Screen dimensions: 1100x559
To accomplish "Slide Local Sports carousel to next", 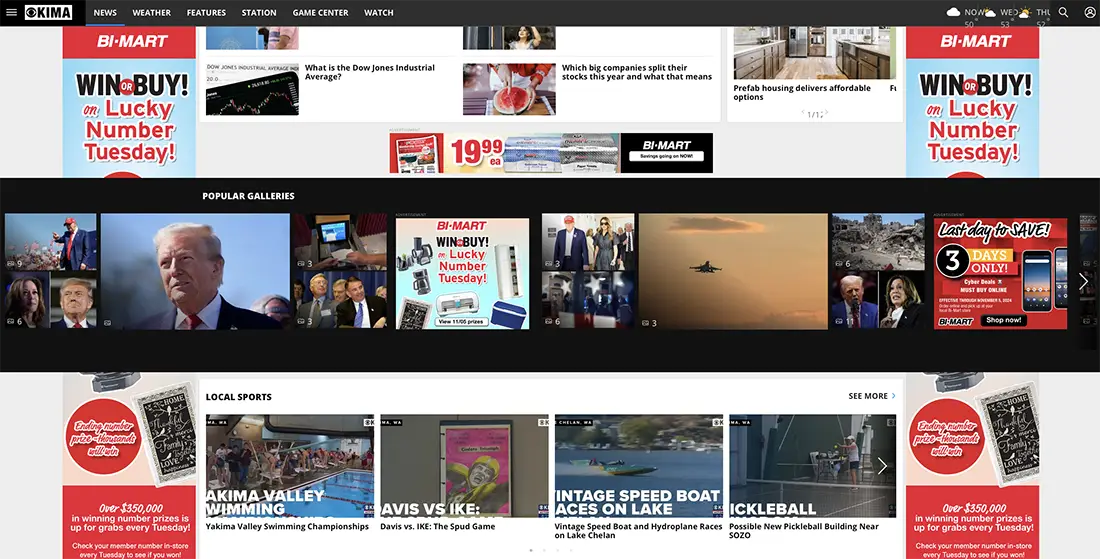I will click(882, 466).
